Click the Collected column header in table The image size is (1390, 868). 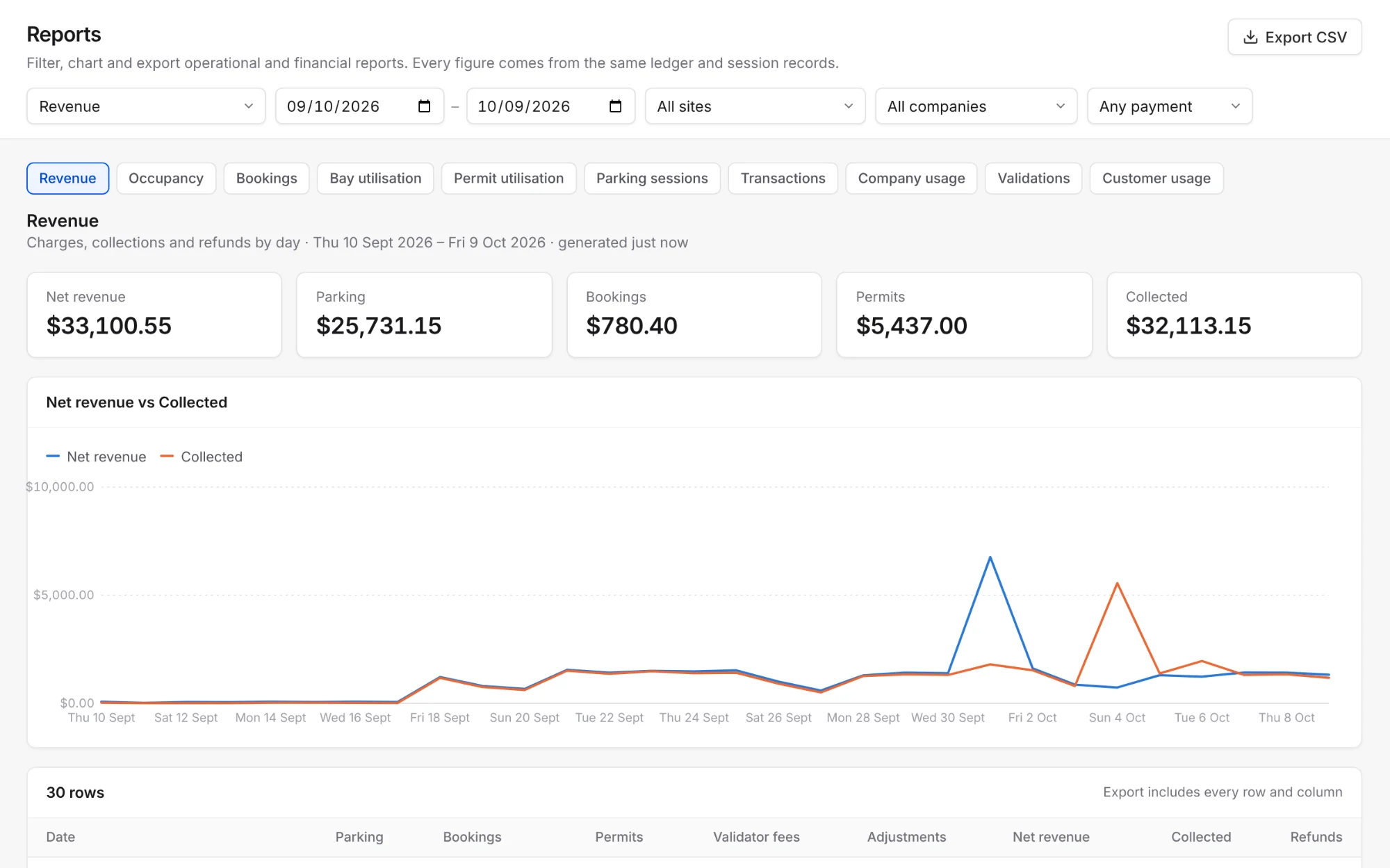tap(1201, 837)
